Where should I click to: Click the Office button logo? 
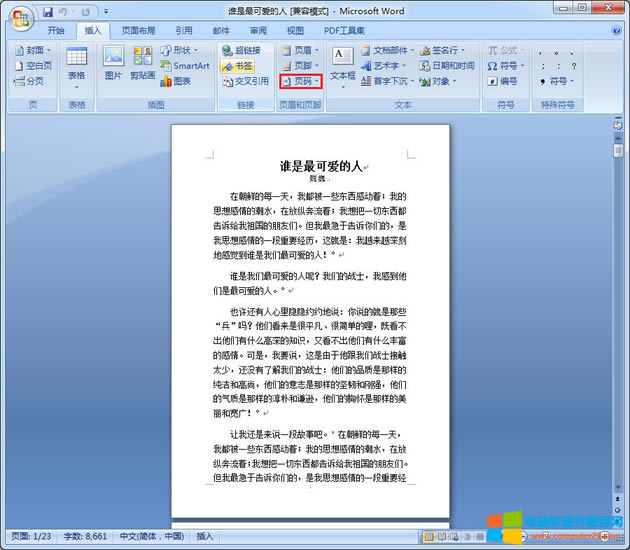[x=21, y=16]
